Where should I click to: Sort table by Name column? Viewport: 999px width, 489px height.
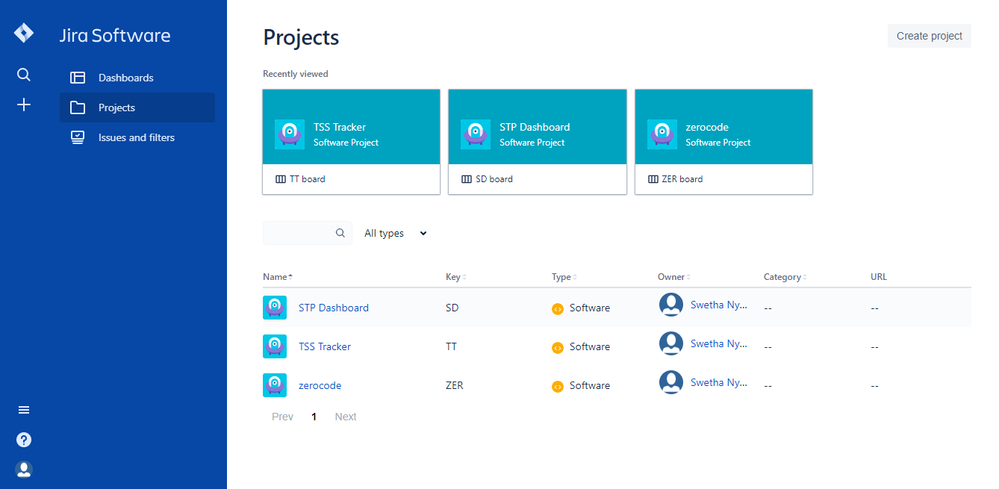tap(278, 277)
